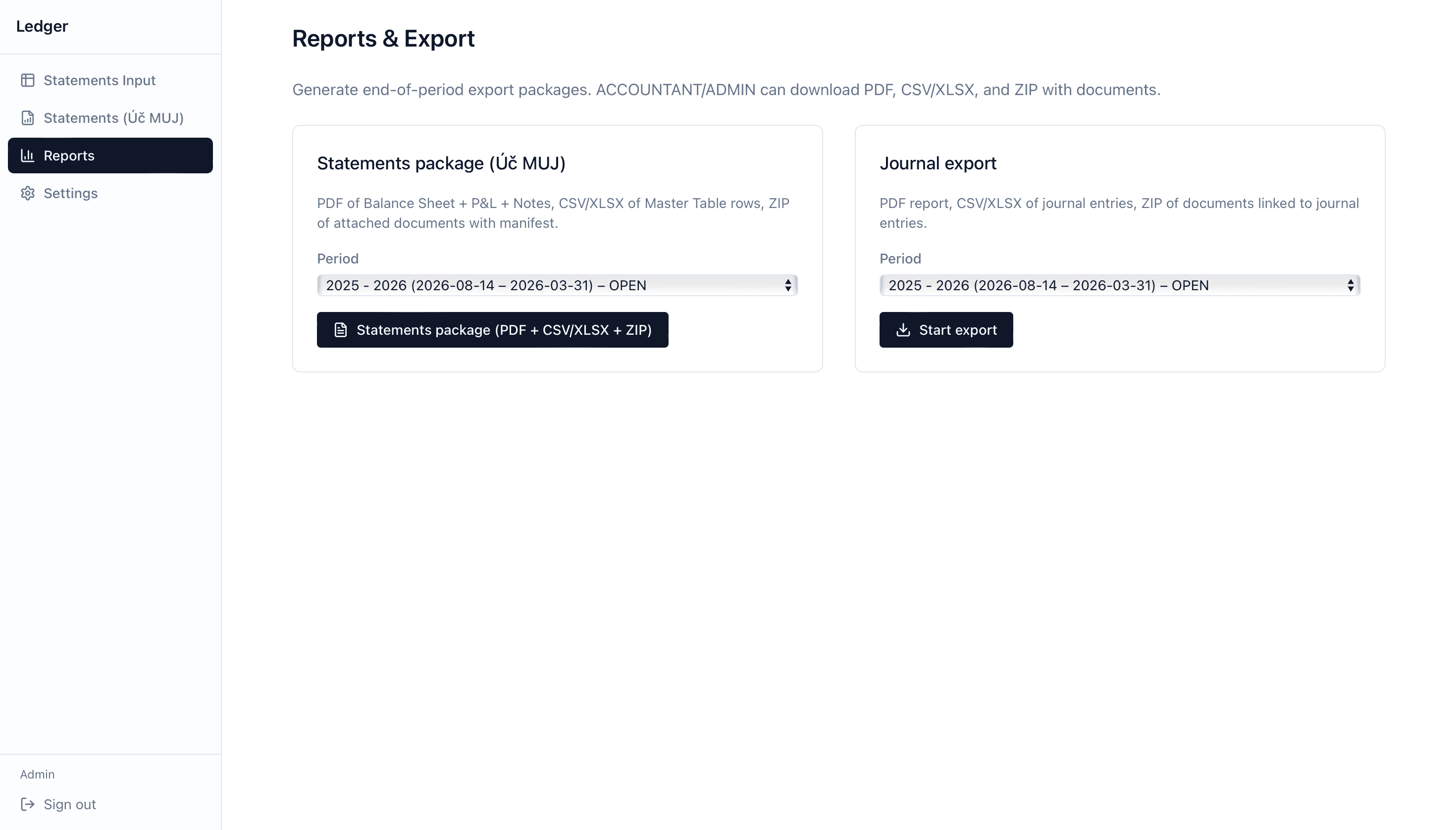The height and width of the screenshot is (830, 1456).
Task: Click stepper arrows on Journal export period select
Action: pos(1351,285)
